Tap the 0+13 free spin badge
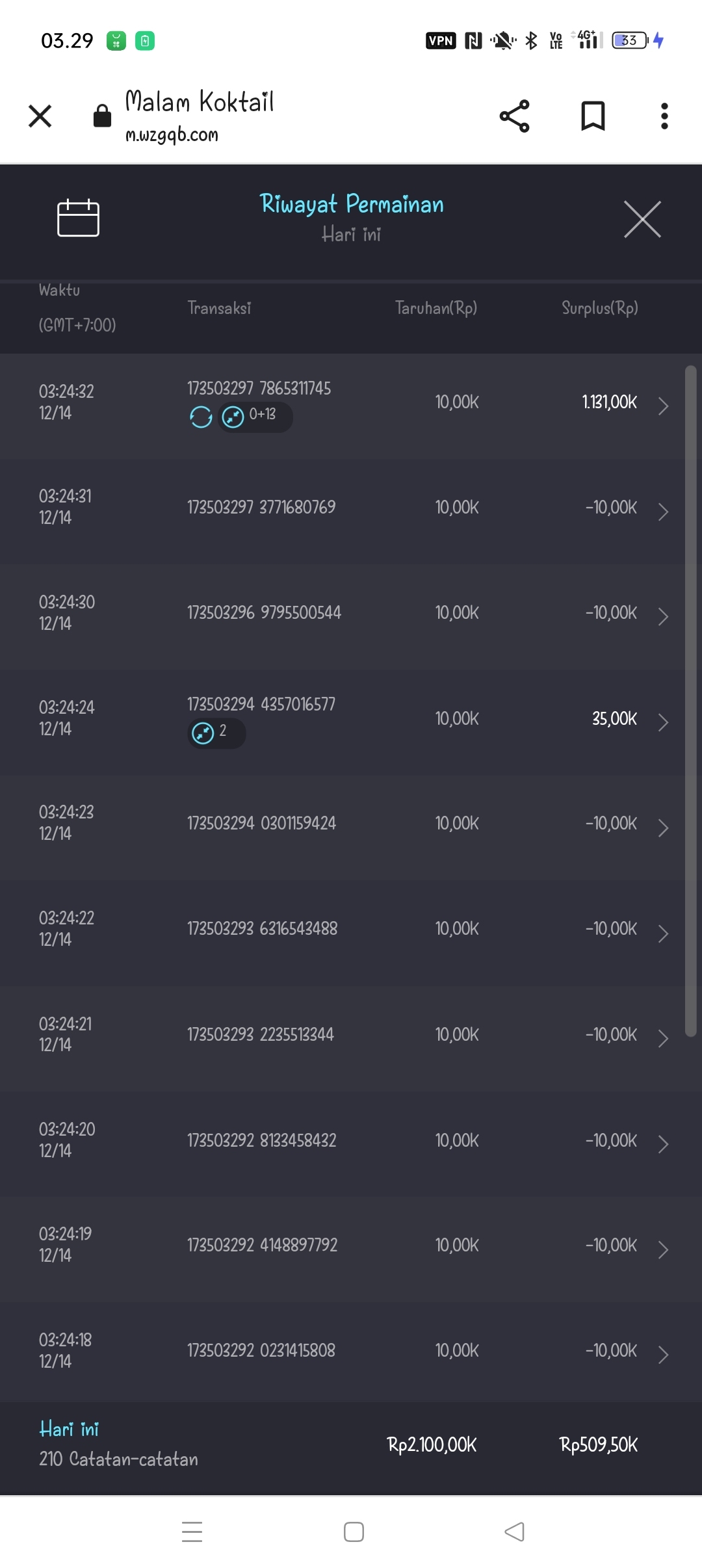 (255, 416)
